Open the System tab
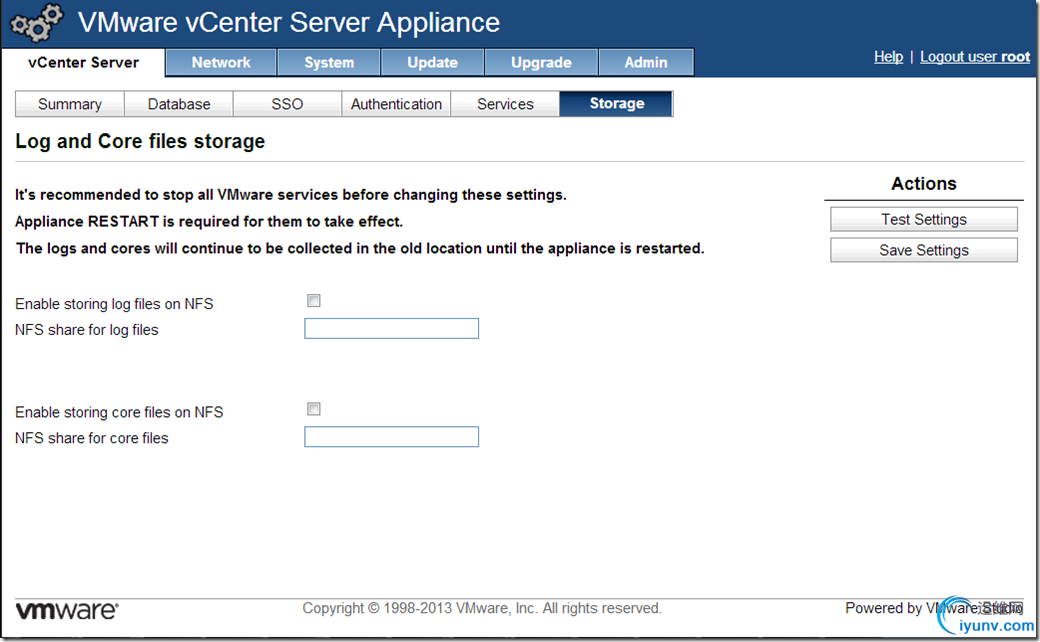Screen dimensions: 1040x642 tap(329, 62)
